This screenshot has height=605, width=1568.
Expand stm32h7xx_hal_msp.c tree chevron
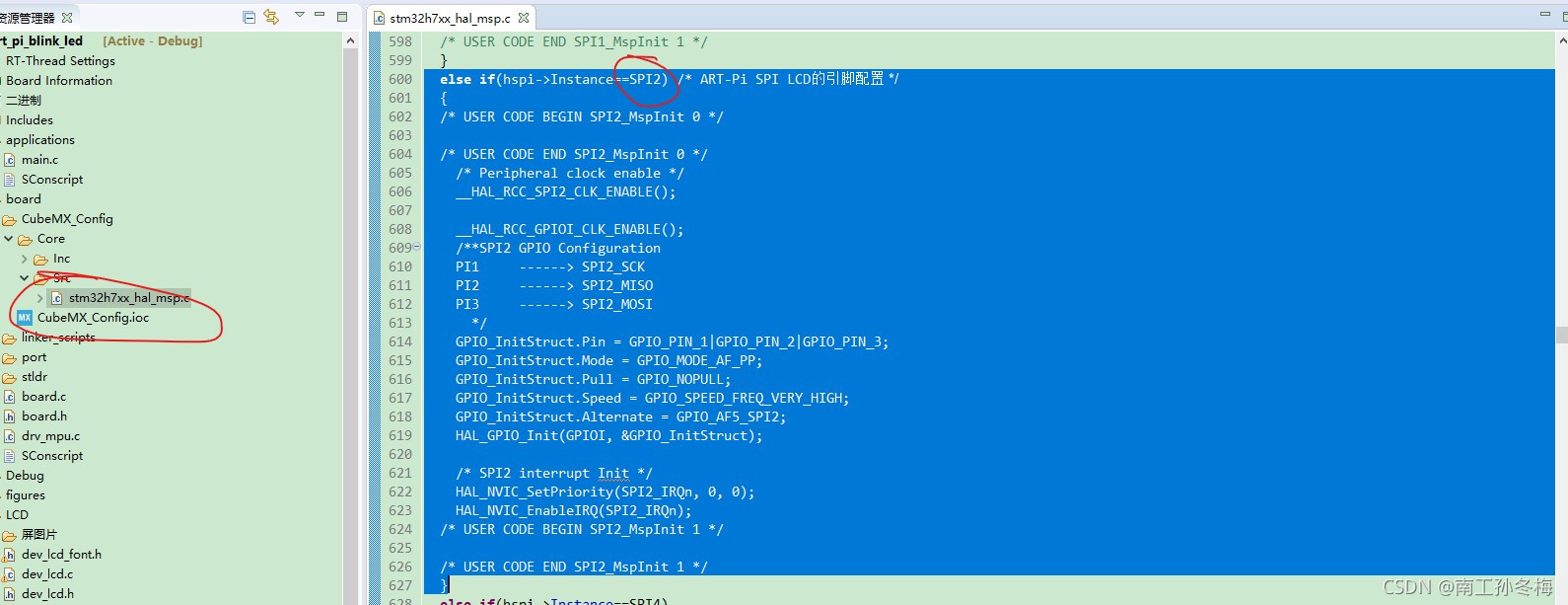pos(40,298)
